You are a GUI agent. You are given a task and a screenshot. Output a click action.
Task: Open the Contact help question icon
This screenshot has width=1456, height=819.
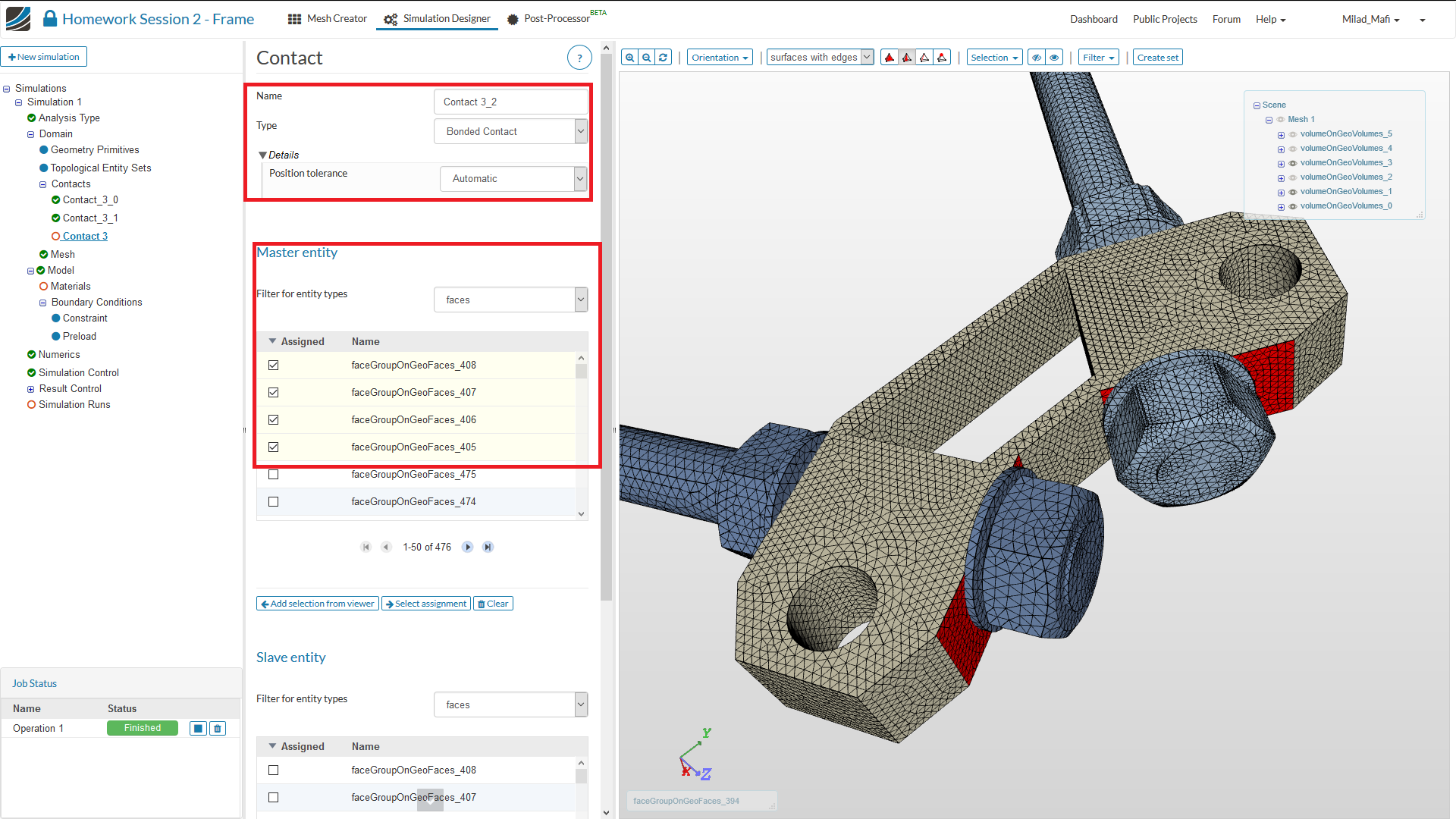point(579,58)
